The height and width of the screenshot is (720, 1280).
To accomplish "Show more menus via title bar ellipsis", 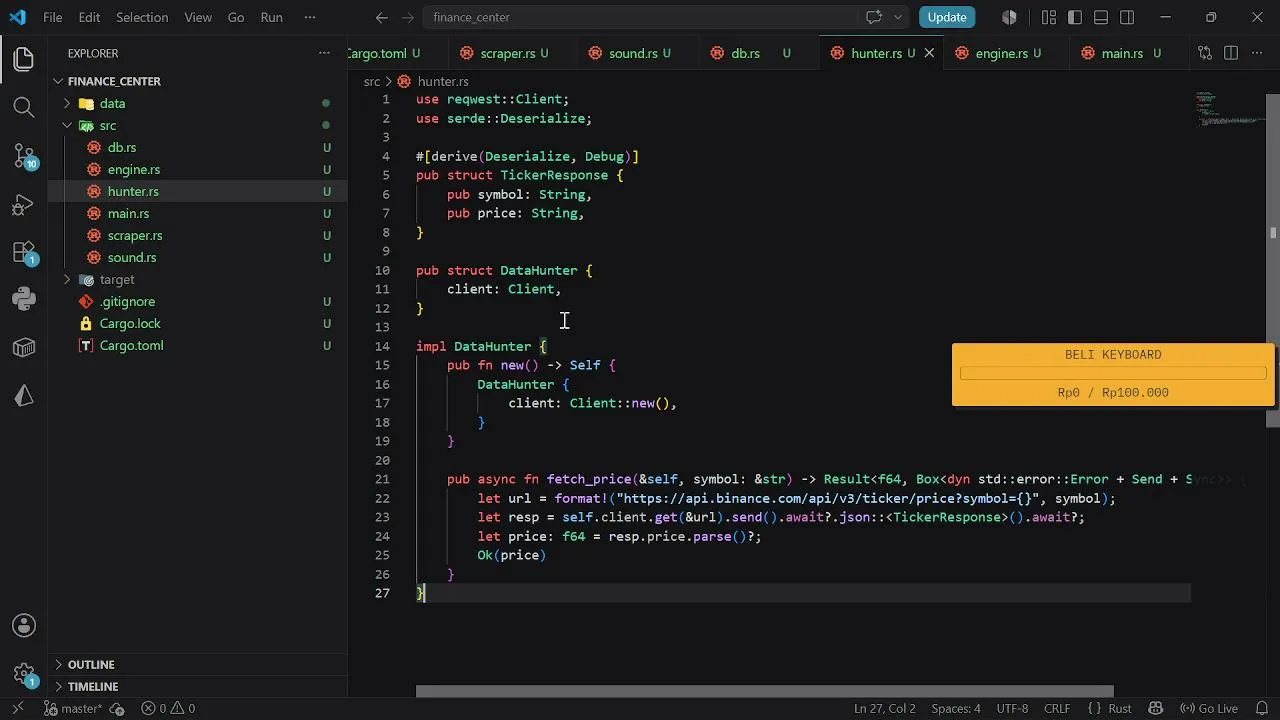I will pos(310,17).
